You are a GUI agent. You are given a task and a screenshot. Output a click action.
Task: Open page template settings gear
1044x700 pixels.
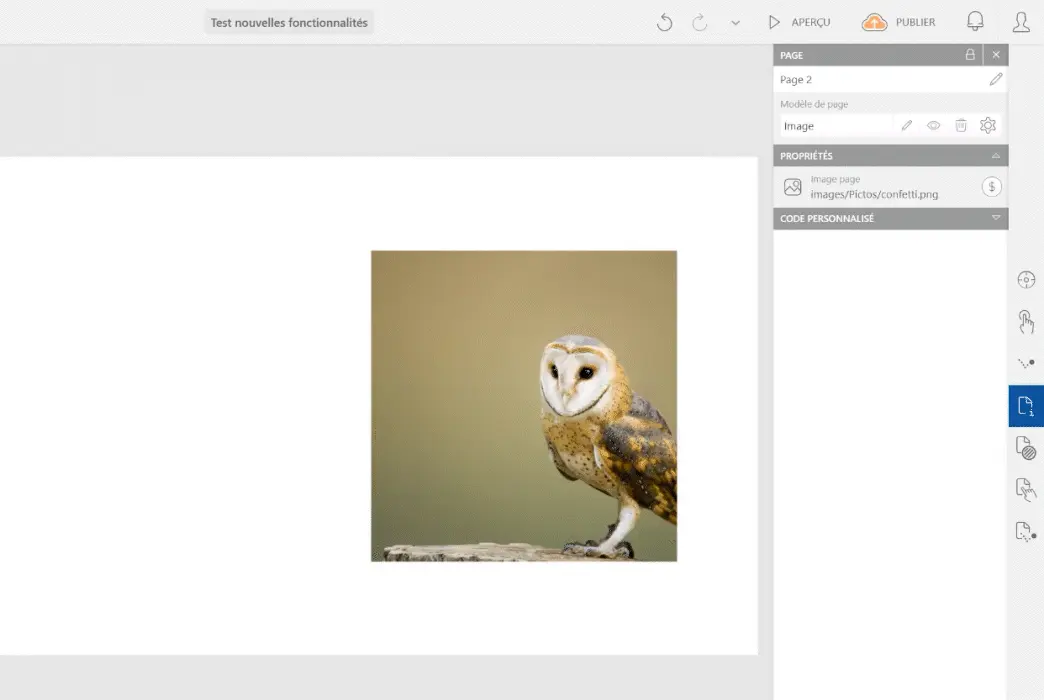(988, 126)
